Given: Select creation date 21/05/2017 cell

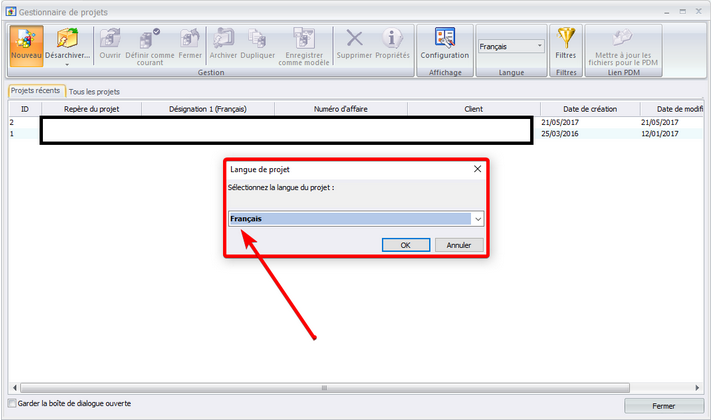Looking at the screenshot, I should (x=560, y=122).
